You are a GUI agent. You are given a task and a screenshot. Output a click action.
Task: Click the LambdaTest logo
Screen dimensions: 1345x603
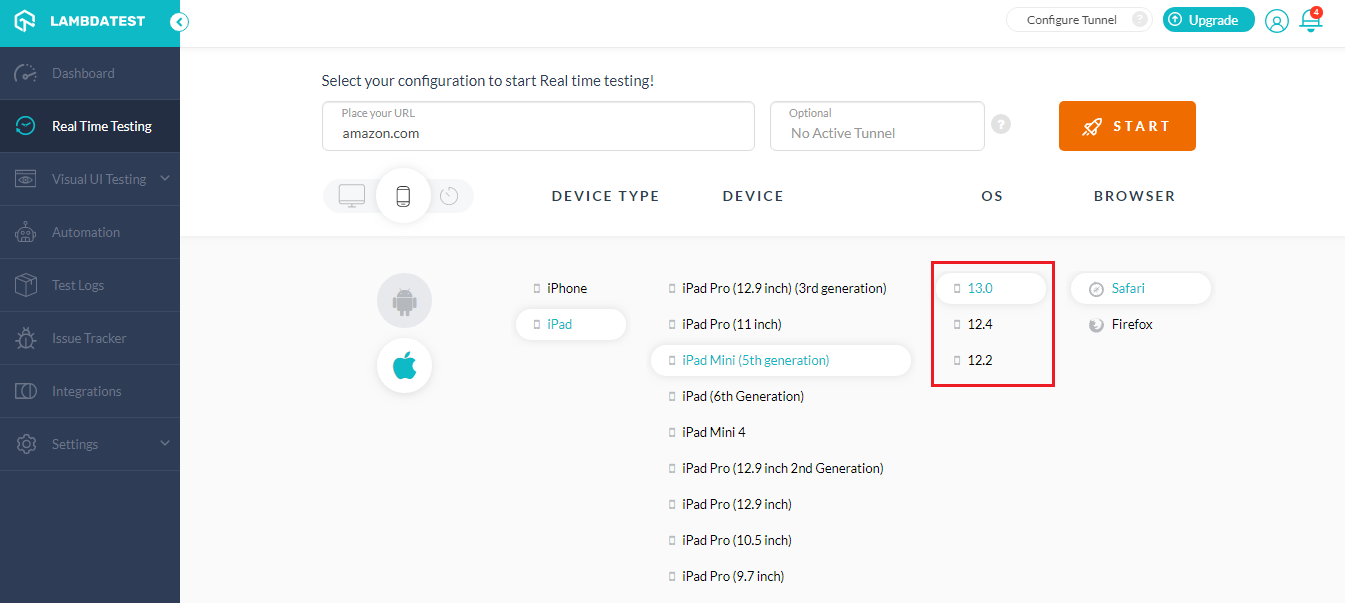pos(80,21)
